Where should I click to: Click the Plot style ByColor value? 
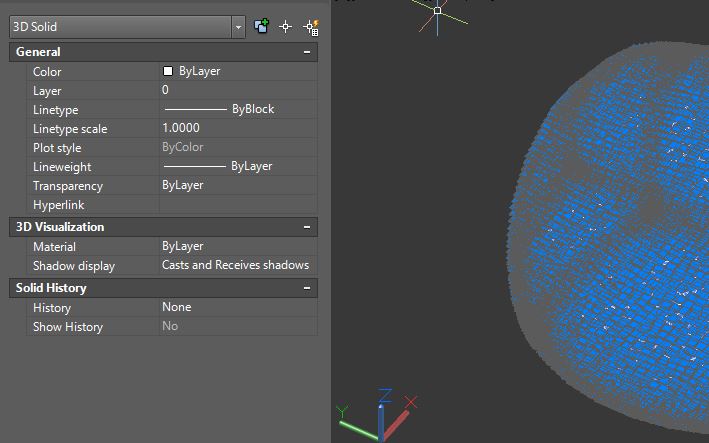tap(238, 147)
